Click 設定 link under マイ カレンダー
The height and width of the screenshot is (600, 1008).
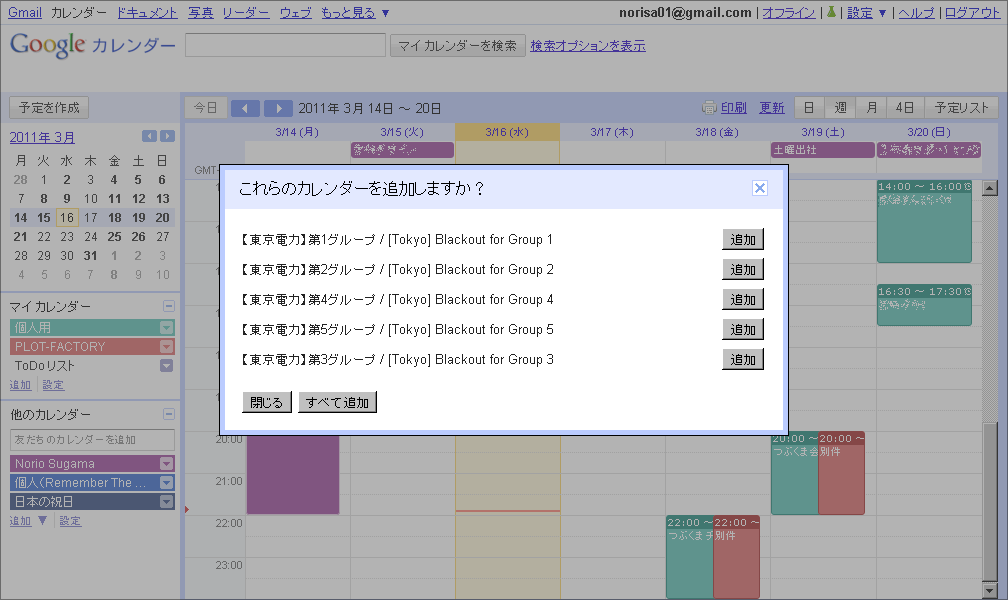(53, 385)
